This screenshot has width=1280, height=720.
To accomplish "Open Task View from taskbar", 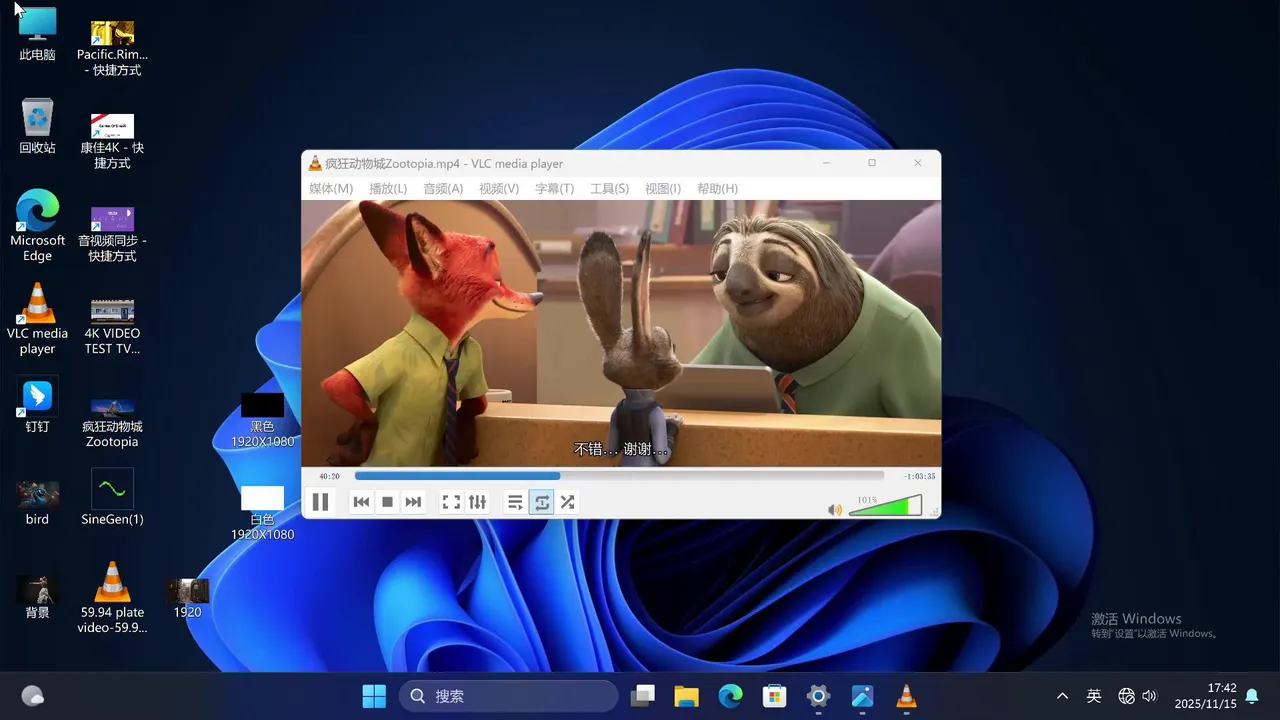I will (x=642, y=696).
